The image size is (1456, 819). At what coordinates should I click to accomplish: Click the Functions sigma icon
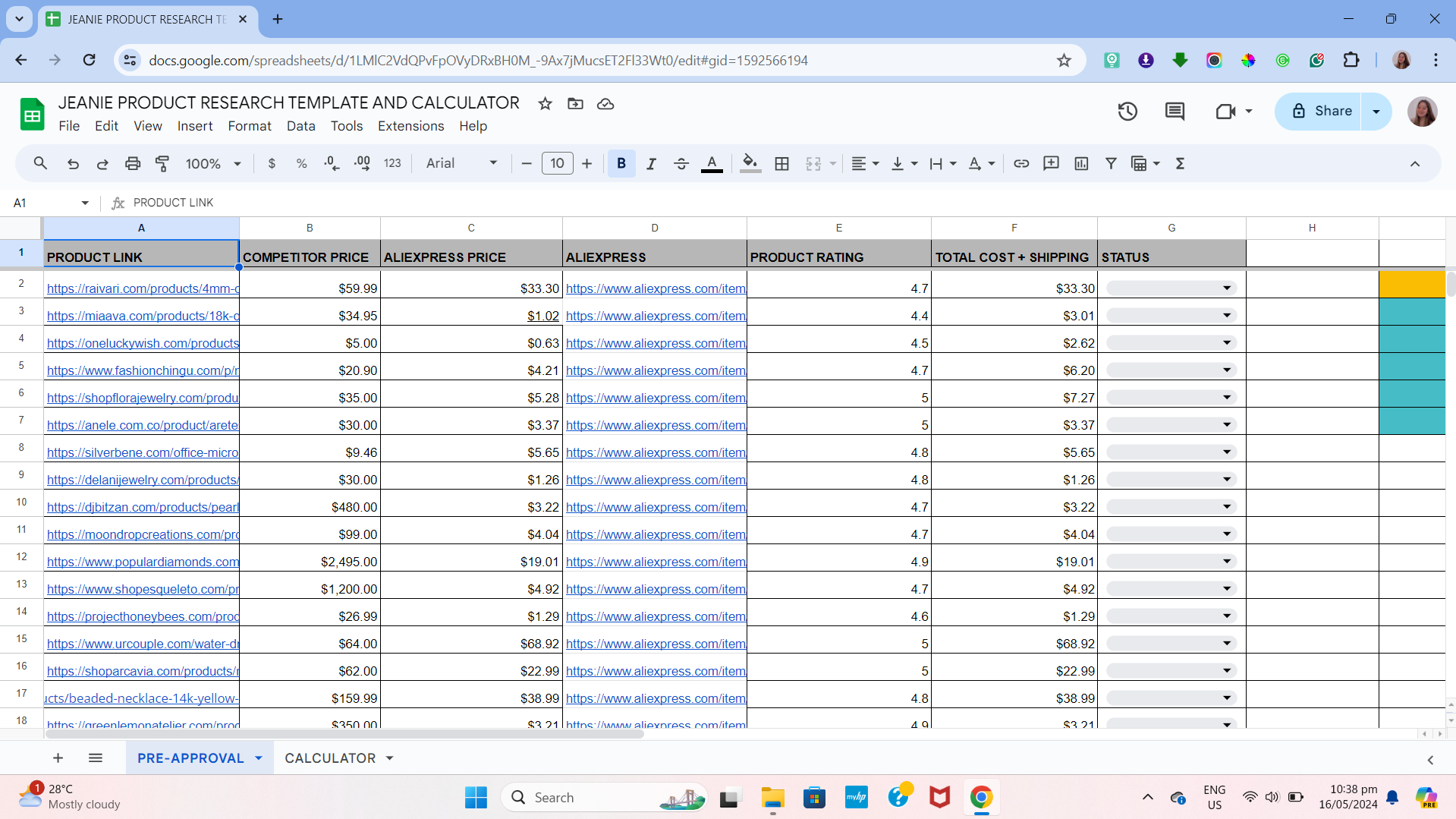(x=1180, y=163)
